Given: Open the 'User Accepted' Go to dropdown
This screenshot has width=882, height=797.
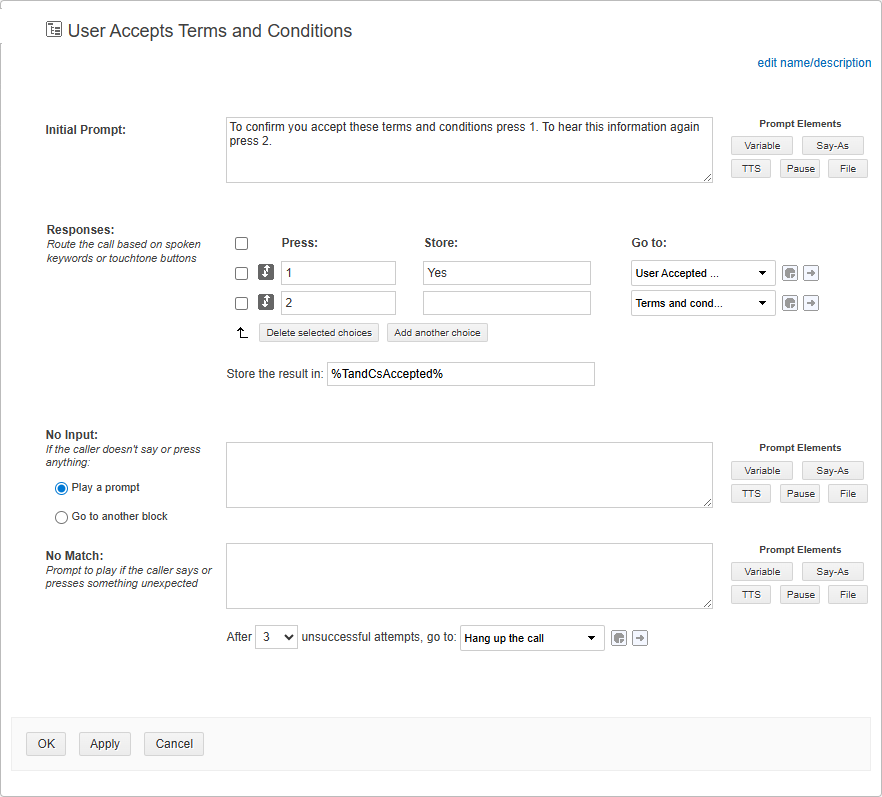Looking at the screenshot, I should coord(703,273).
